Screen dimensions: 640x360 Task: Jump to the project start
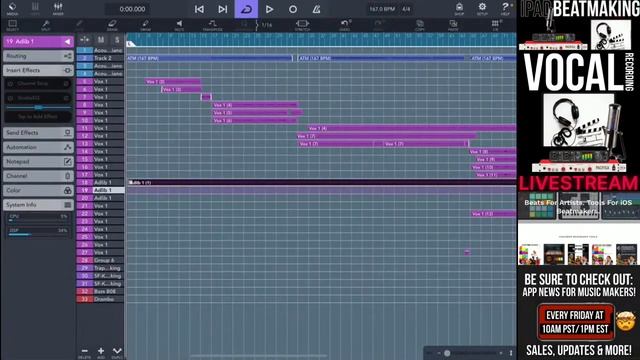click(x=199, y=9)
